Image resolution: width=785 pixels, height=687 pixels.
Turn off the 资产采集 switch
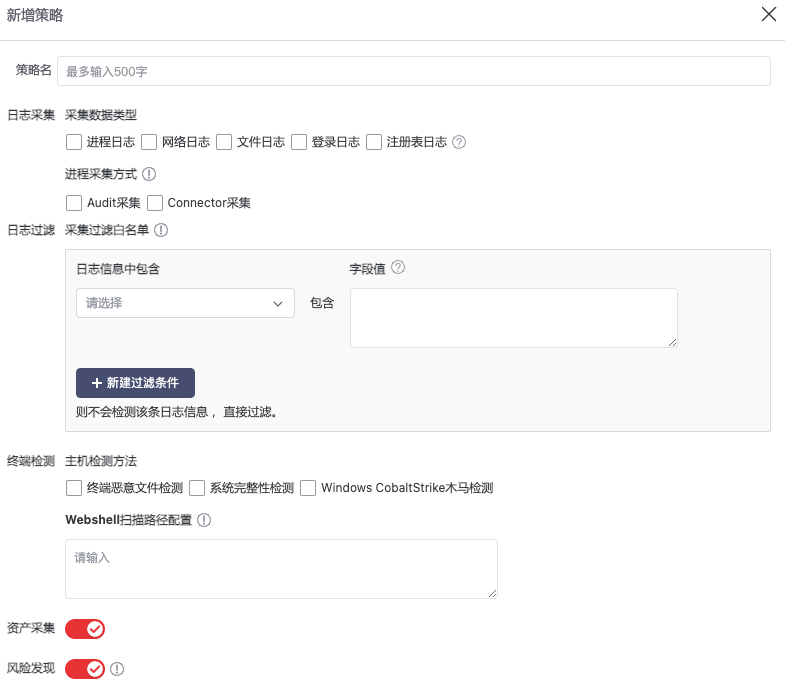tap(85, 629)
